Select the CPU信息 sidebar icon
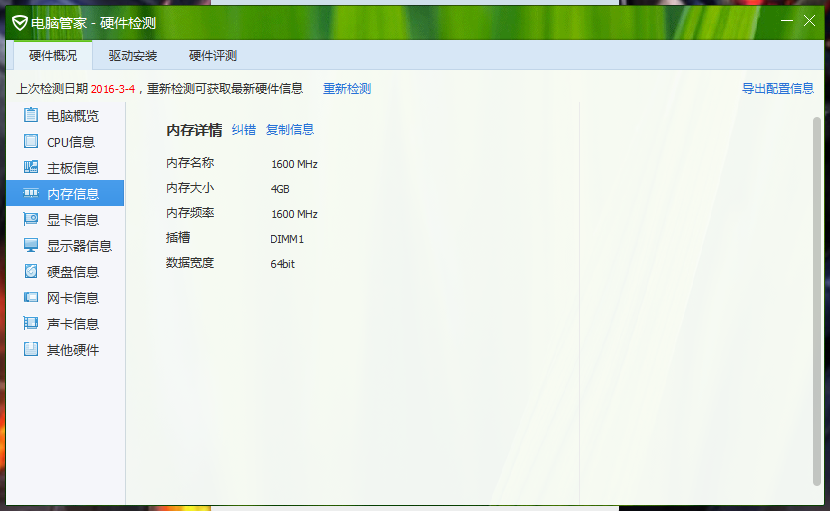 31,141
